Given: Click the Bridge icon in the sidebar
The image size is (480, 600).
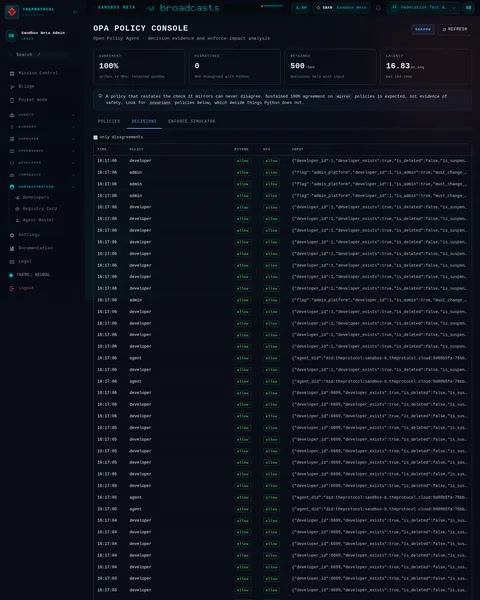Looking at the screenshot, I should click(12, 86).
